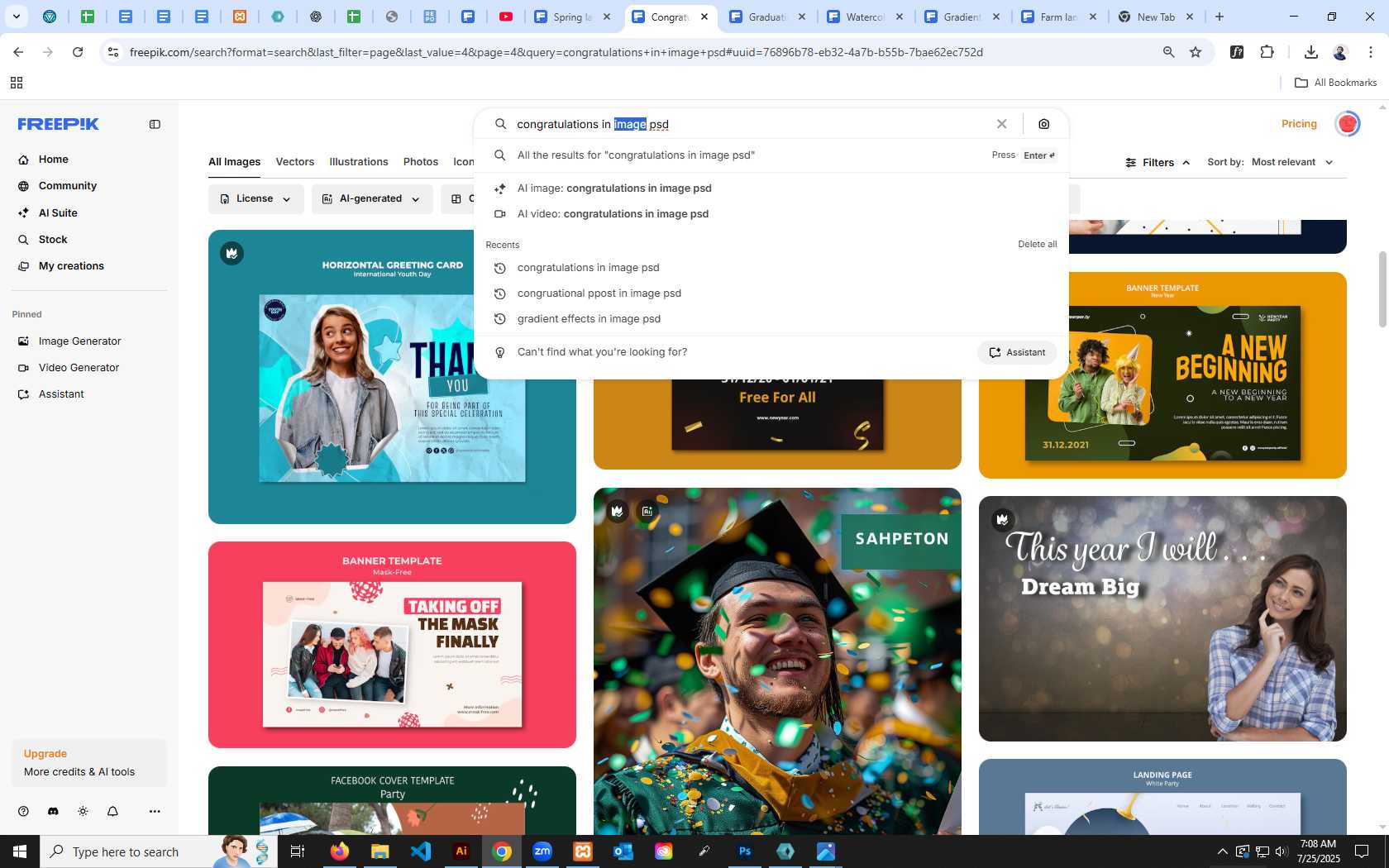This screenshot has width=1389, height=868.
Task: Switch to the Farm land browser tab
Action: [1059, 17]
